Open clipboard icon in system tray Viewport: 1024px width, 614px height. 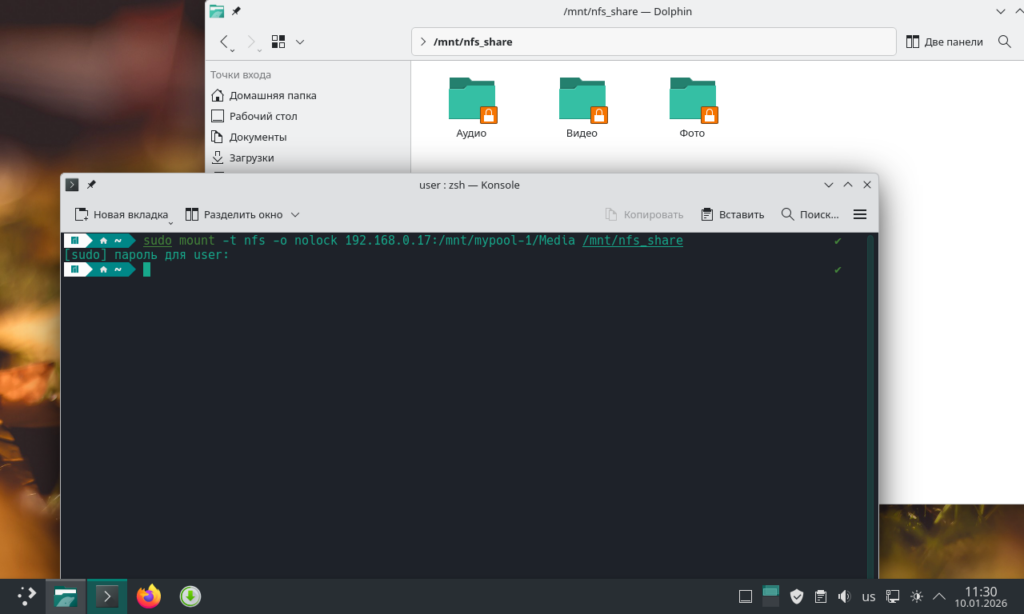[820, 596]
